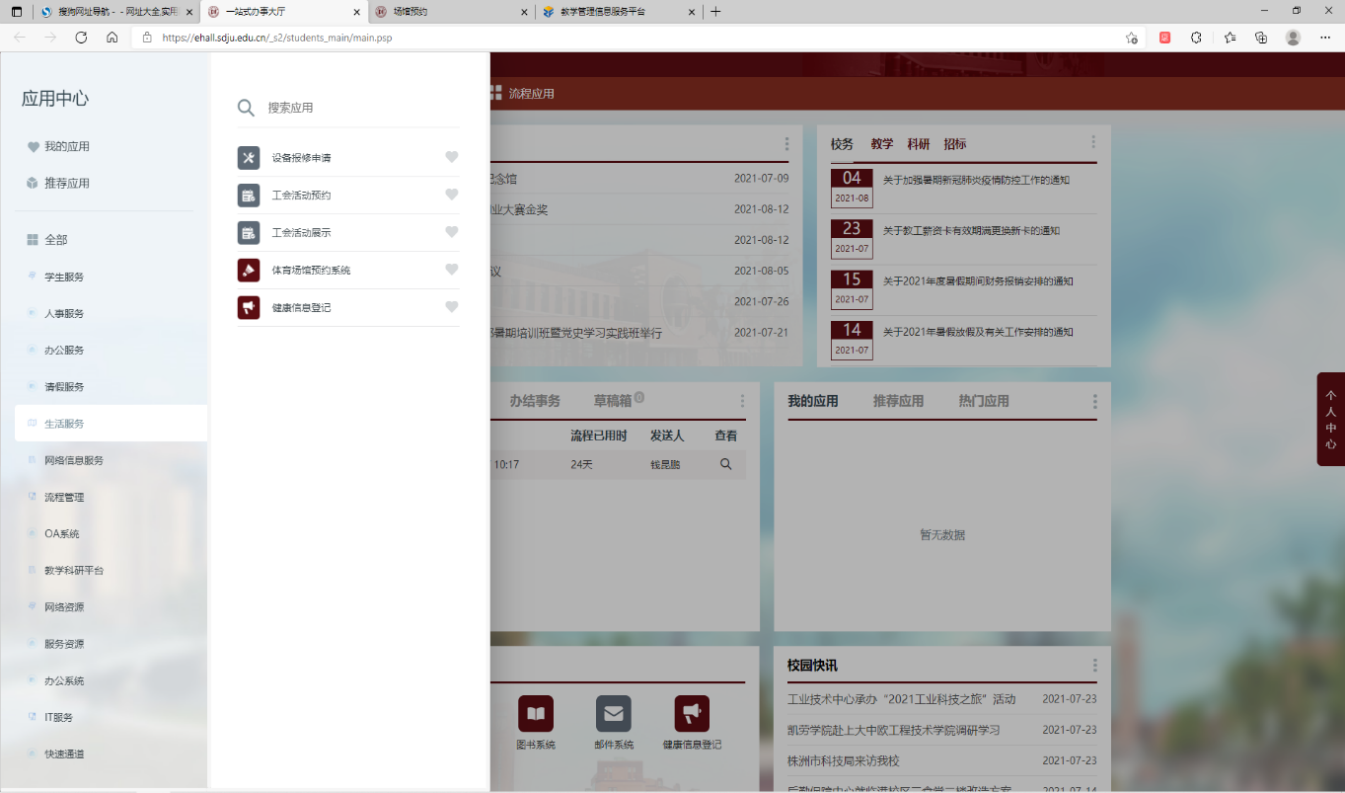Open the 体育场馆预约系统 icon
1345x793 pixels.
pyautogui.click(x=248, y=270)
